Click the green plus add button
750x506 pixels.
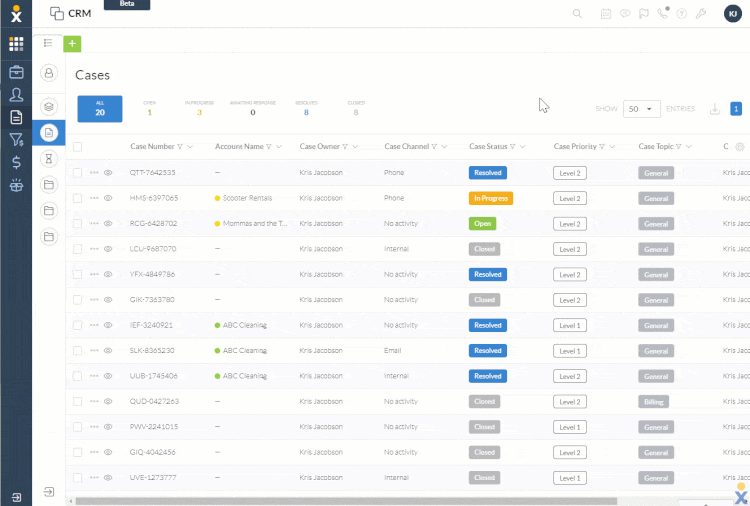tap(72, 44)
